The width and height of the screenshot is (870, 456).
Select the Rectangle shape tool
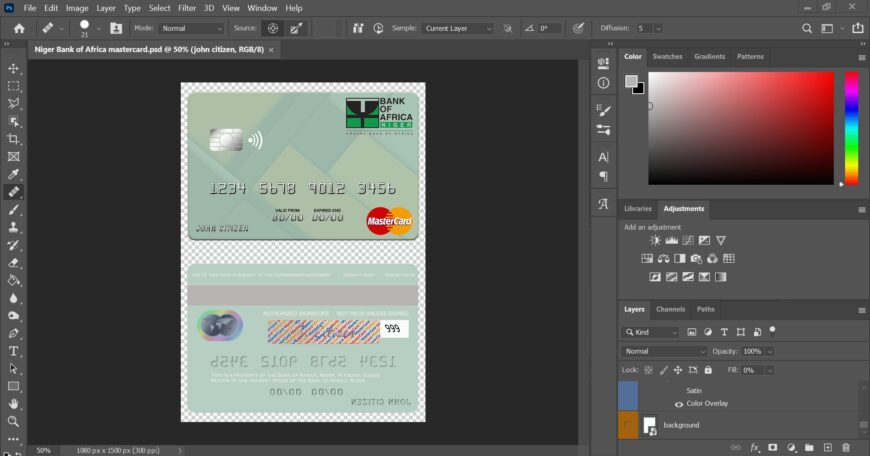13,386
